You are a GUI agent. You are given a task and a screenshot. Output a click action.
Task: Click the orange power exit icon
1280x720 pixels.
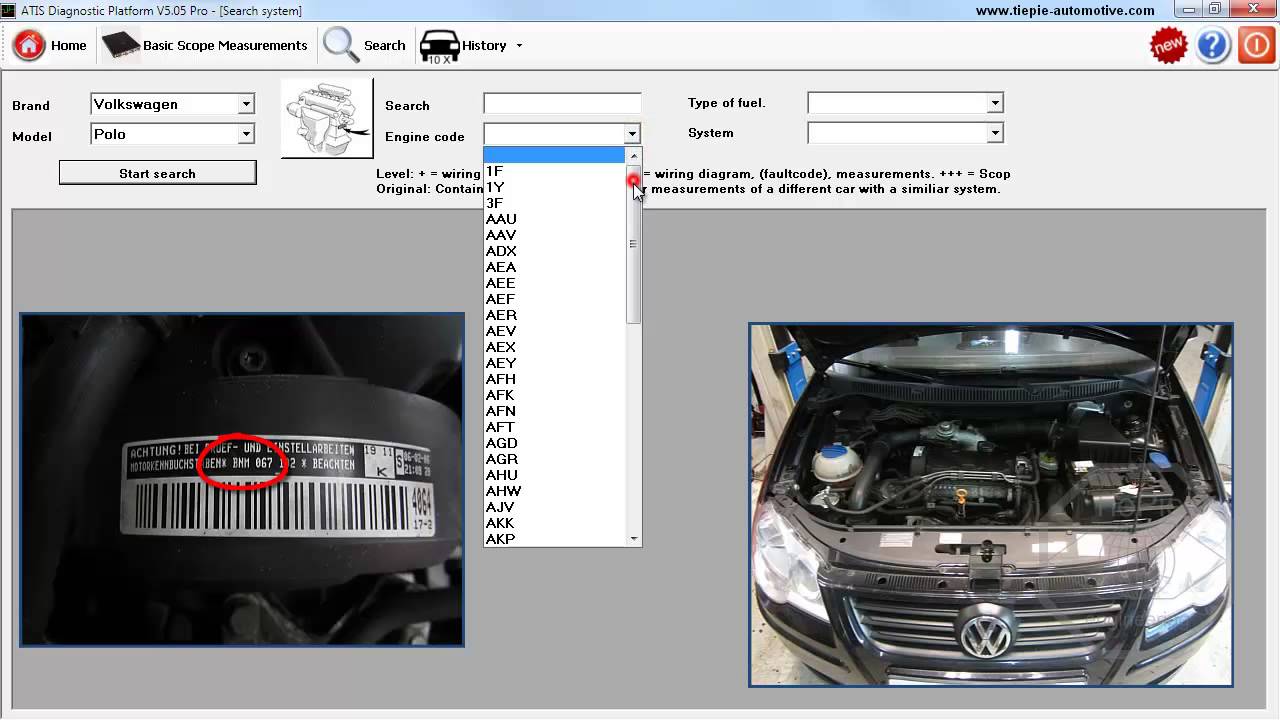[1257, 45]
